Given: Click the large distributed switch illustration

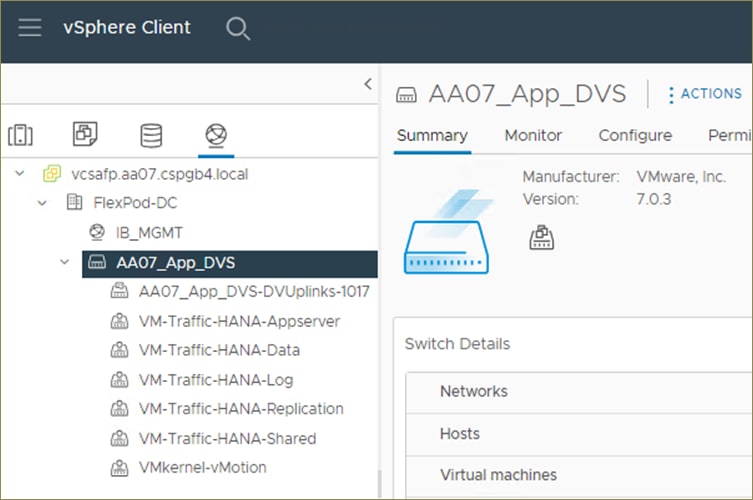Looking at the screenshot, I should click(447, 232).
